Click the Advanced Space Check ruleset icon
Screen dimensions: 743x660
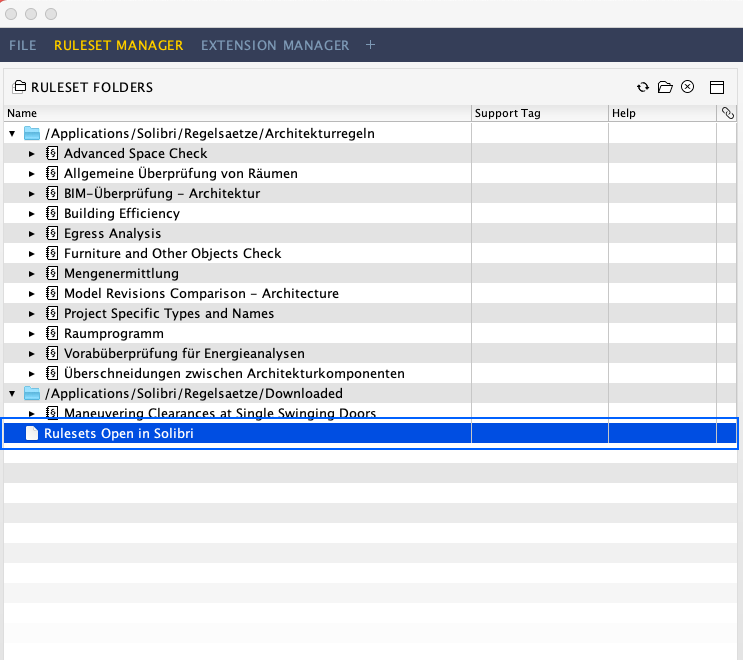pos(52,153)
